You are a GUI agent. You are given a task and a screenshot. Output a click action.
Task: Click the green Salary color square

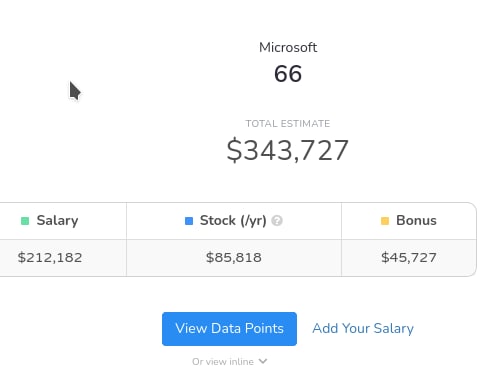[25, 221]
